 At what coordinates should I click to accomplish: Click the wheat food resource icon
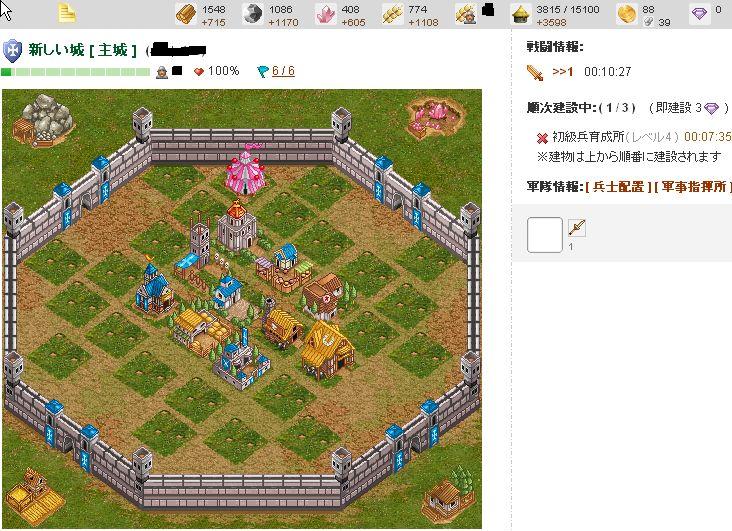coord(393,14)
